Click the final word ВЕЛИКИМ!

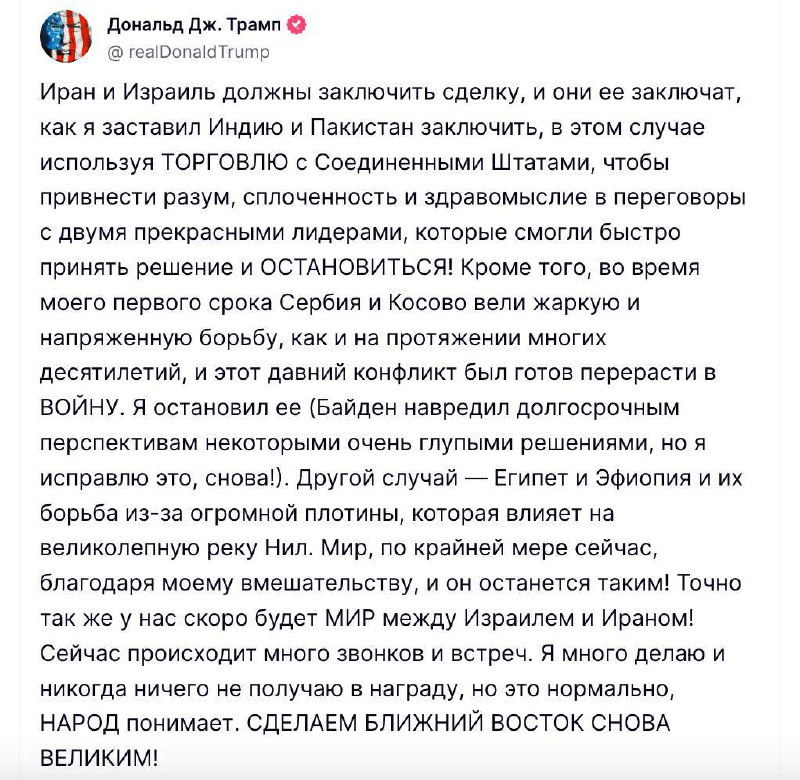point(99,758)
